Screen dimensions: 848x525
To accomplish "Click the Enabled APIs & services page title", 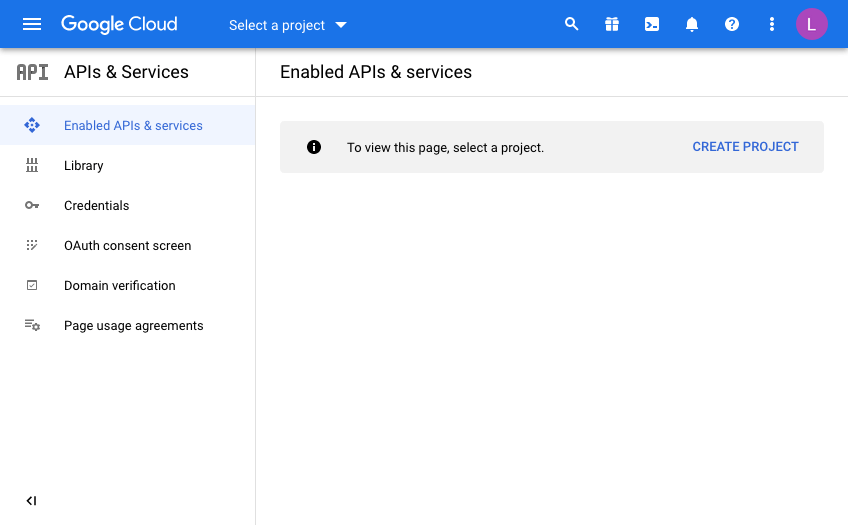I will (x=376, y=72).
